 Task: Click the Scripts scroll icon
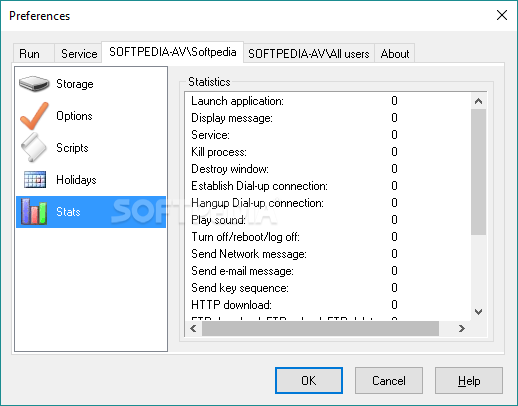coord(34,147)
